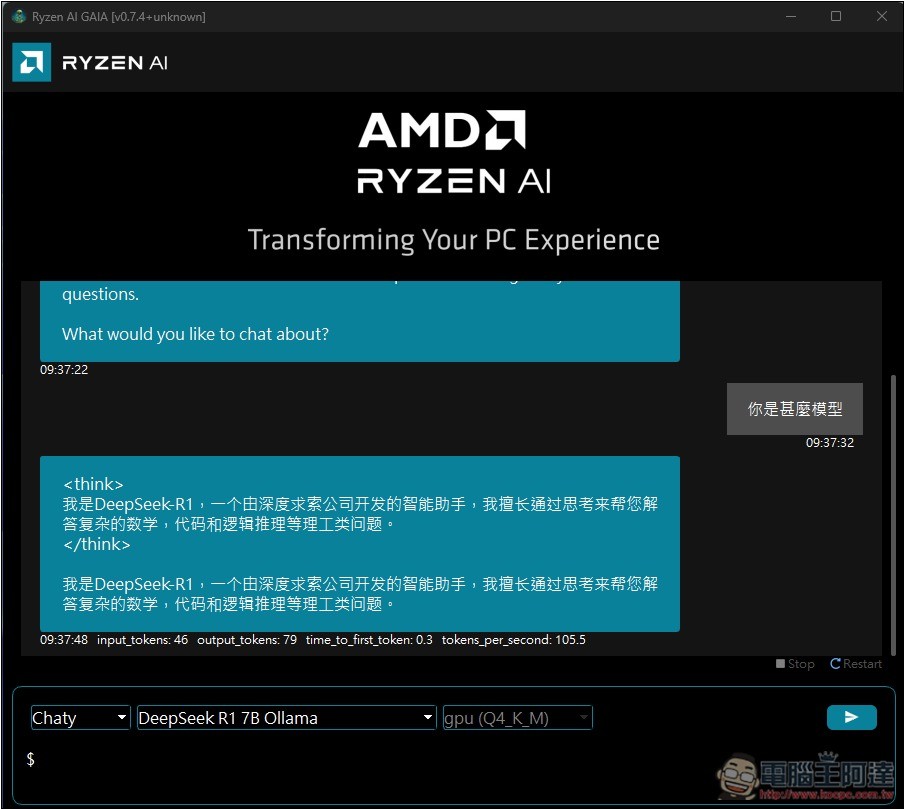Select the user message 你是甚麼模型
This screenshot has width=905, height=810.
pyautogui.click(x=794, y=409)
